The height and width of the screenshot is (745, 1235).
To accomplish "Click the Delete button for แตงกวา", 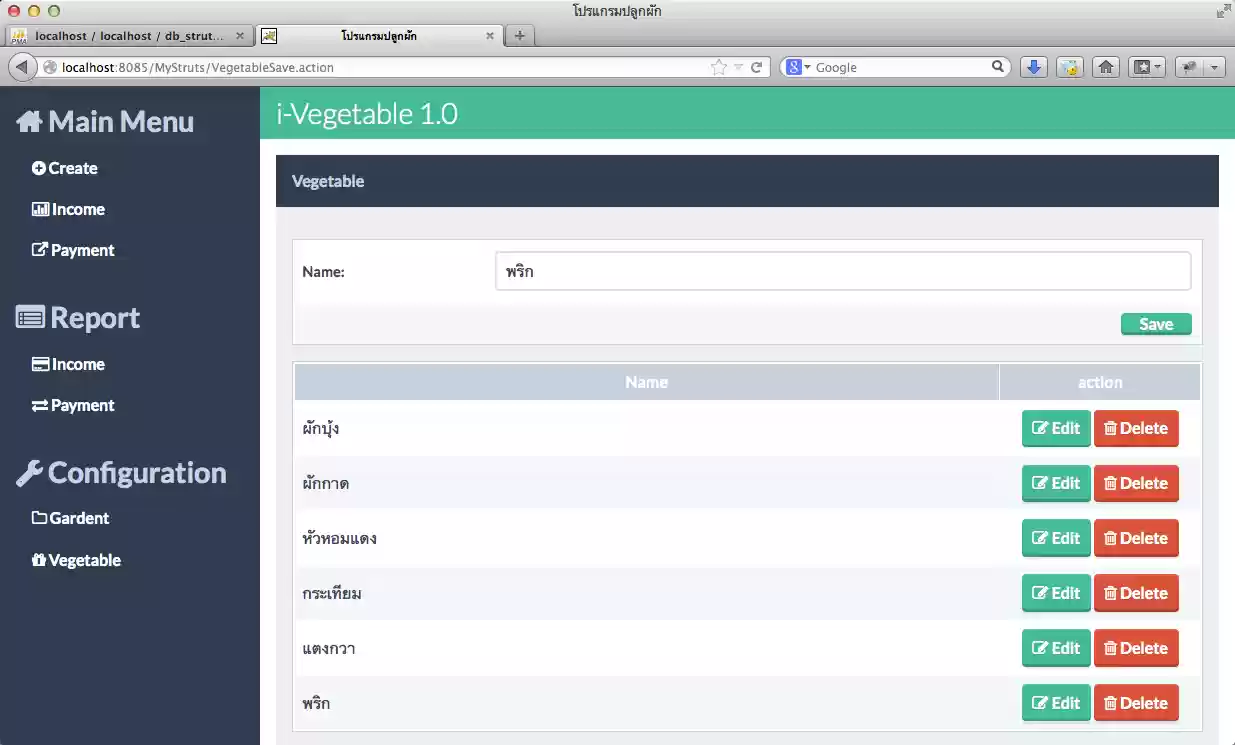I will [1136, 647].
